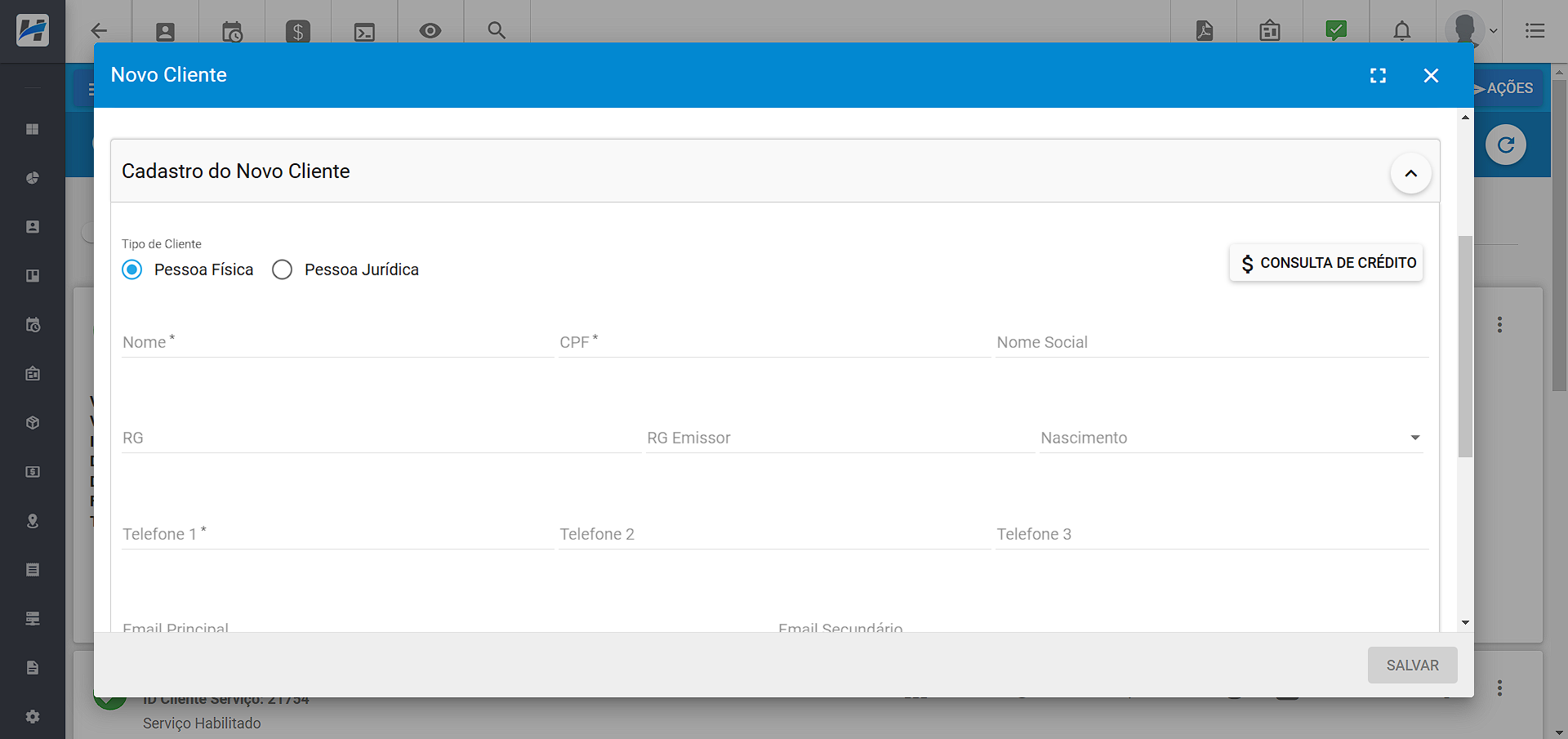1568x739 pixels.
Task: Click the Telefone 1 input field
Action: click(x=337, y=534)
